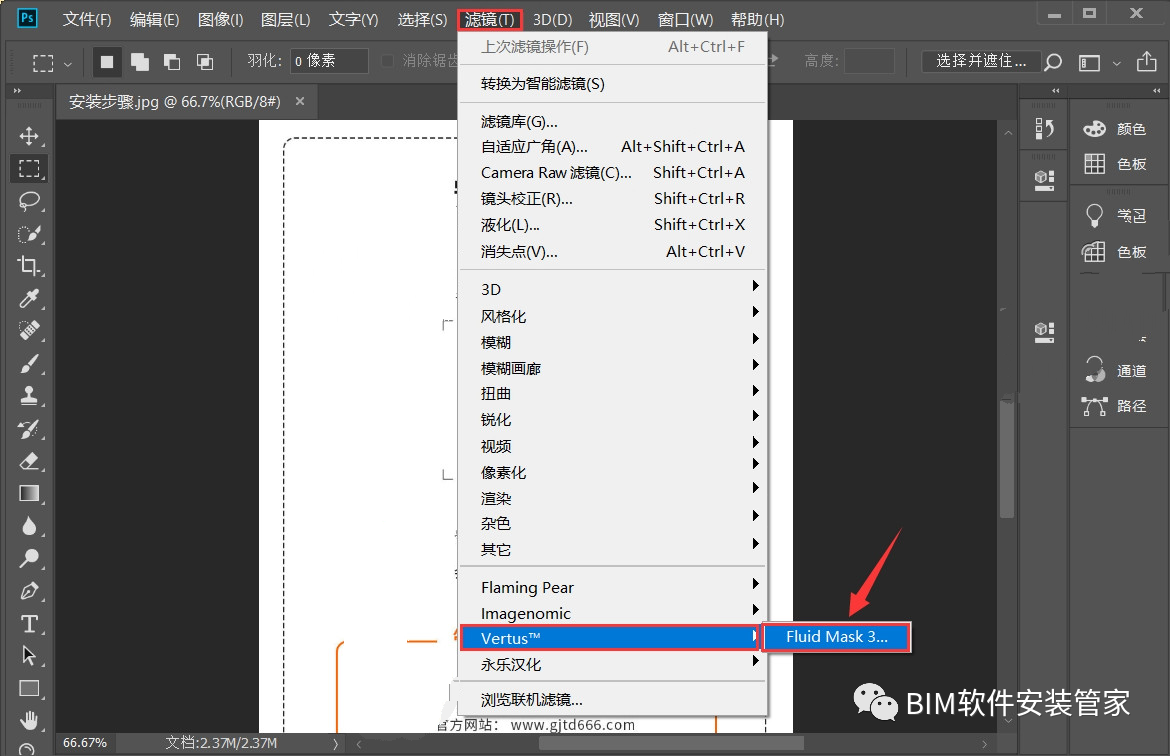The image size is (1170, 756).
Task: Select the Crop tool
Action: [x=29, y=266]
